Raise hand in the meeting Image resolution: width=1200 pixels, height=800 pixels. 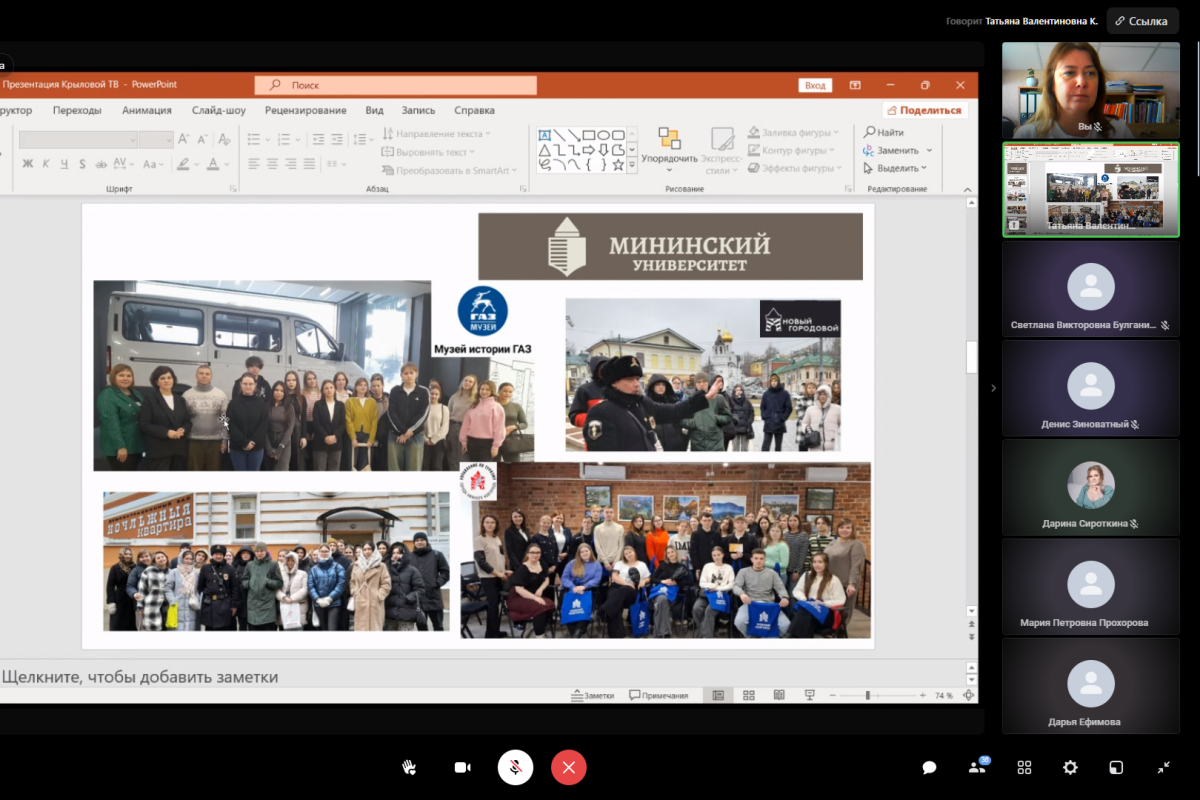pos(409,767)
